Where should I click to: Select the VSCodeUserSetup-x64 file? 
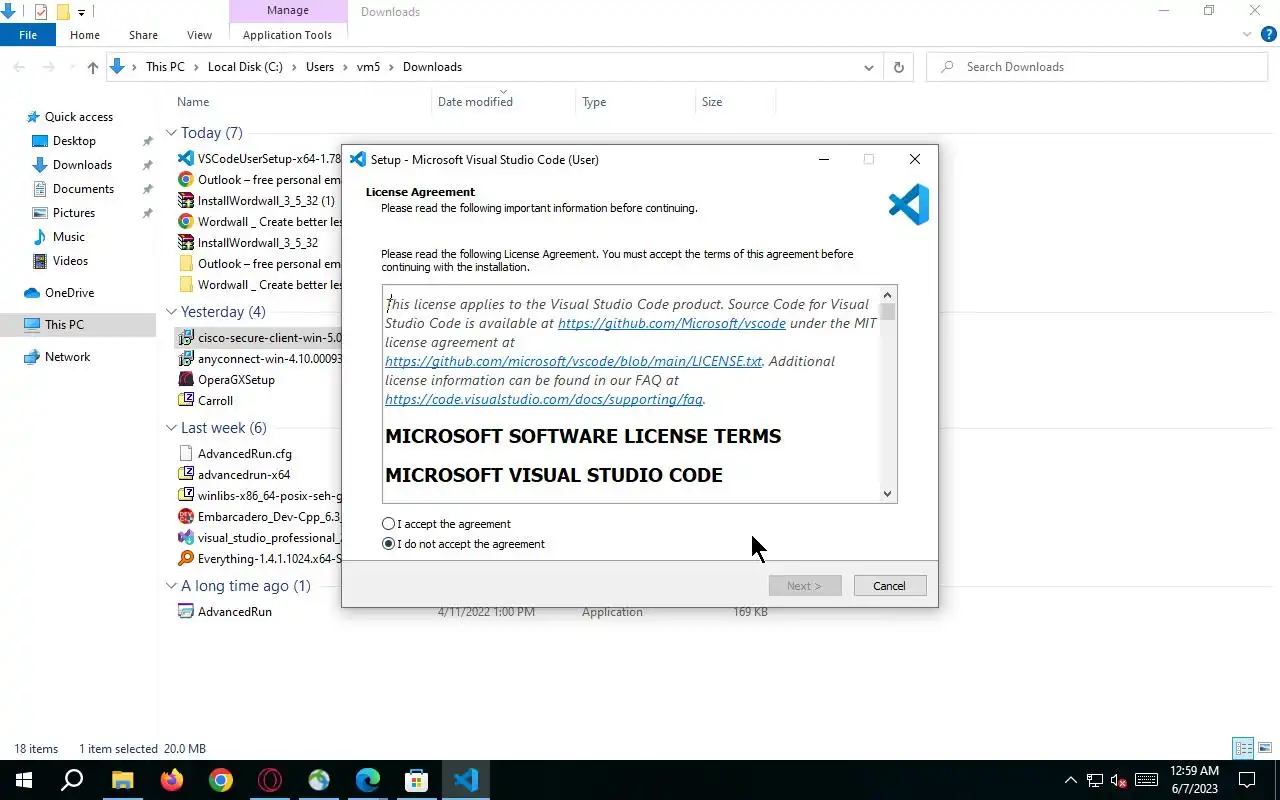pyautogui.click(x=259, y=159)
